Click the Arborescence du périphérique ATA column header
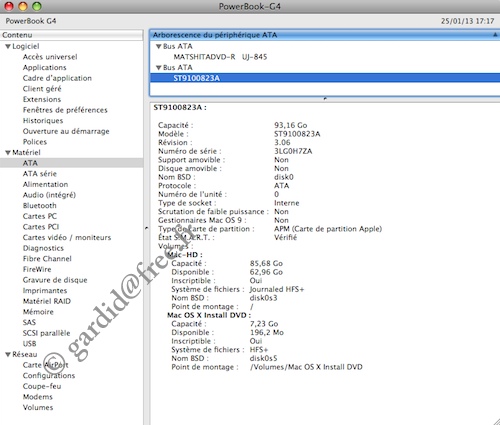 [x=325, y=35]
